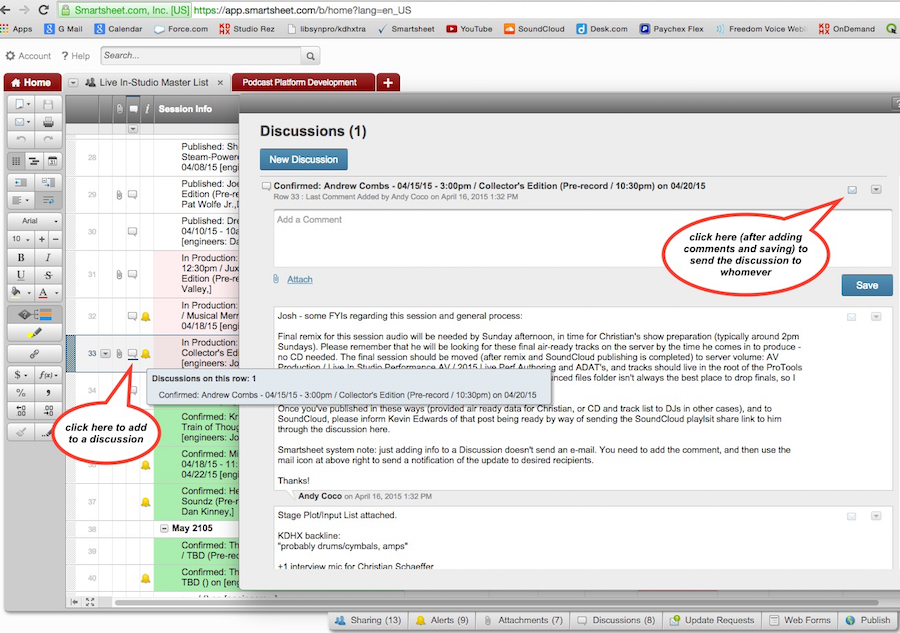
Task: Click email discussion envelope icon
Action: point(852,189)
